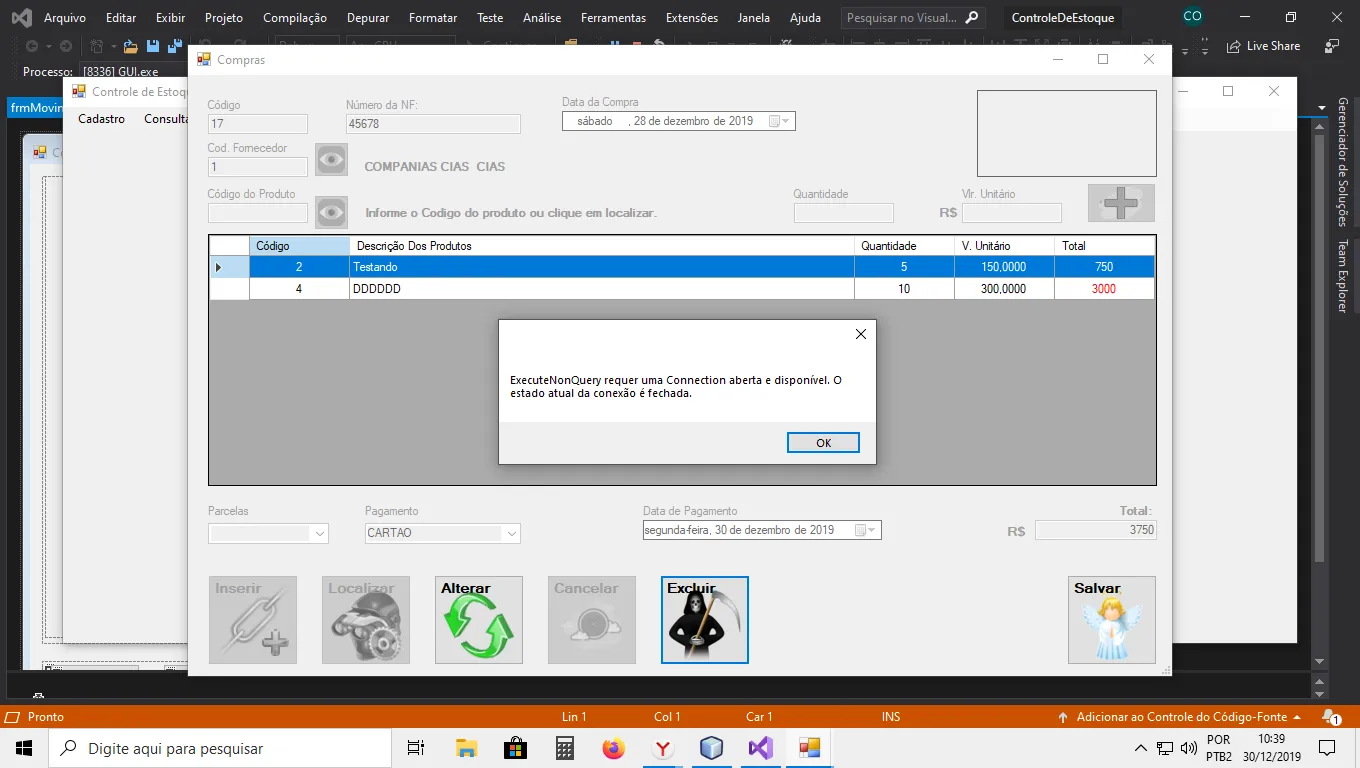1360x768 pixels.
Task: Click the Cancelar cloud button
Action: [592, 620]
